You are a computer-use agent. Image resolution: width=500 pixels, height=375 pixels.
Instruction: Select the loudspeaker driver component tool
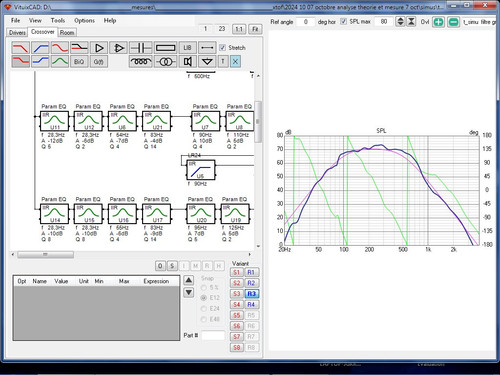coord(188,61)
